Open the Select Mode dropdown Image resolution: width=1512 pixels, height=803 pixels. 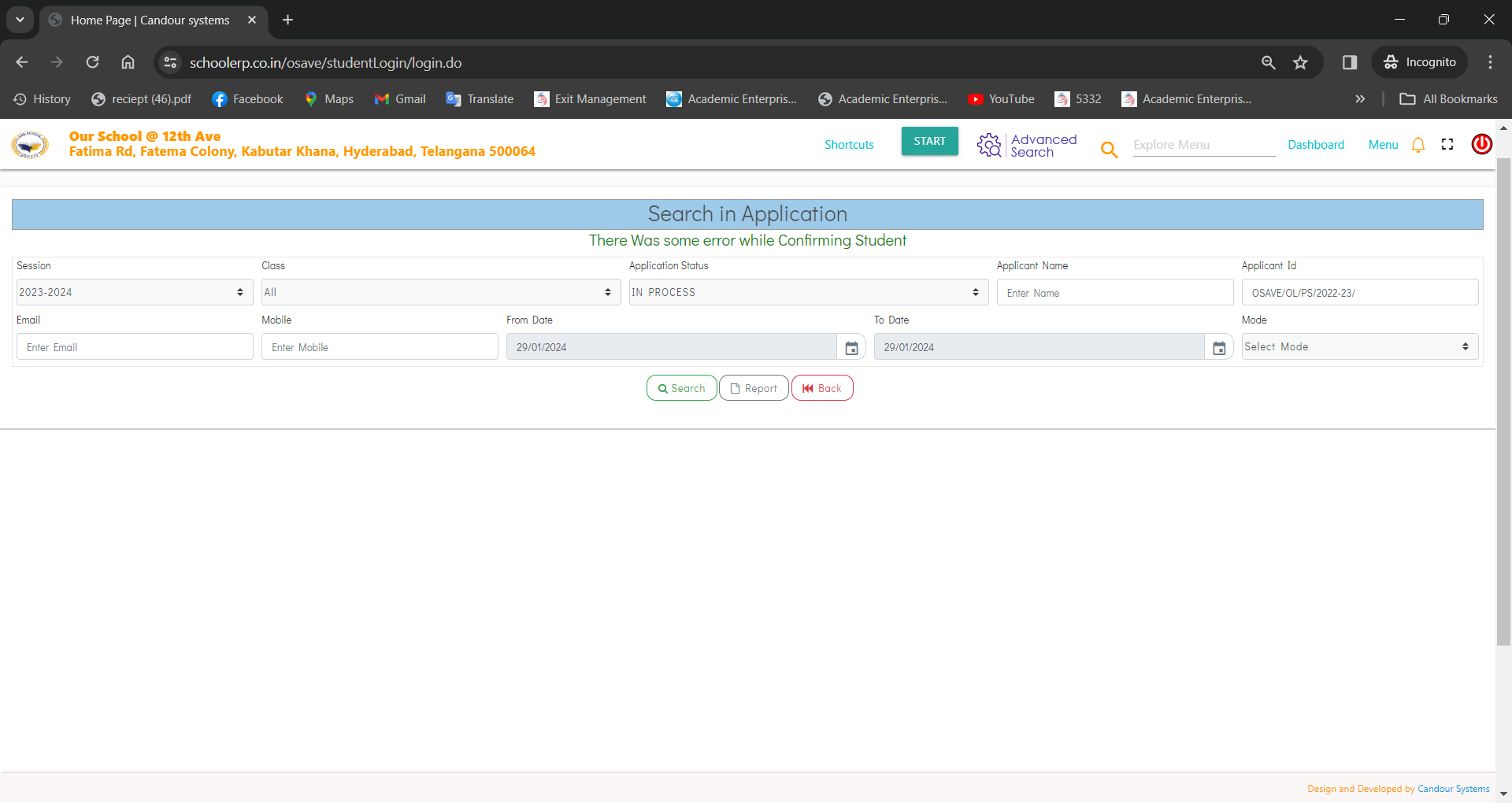click(1358, 346)
